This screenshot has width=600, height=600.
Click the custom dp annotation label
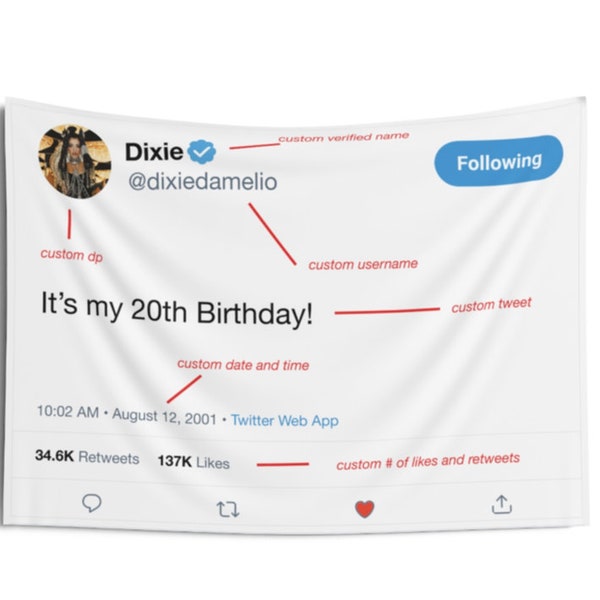pyautogui.click(x=72, y=255)
